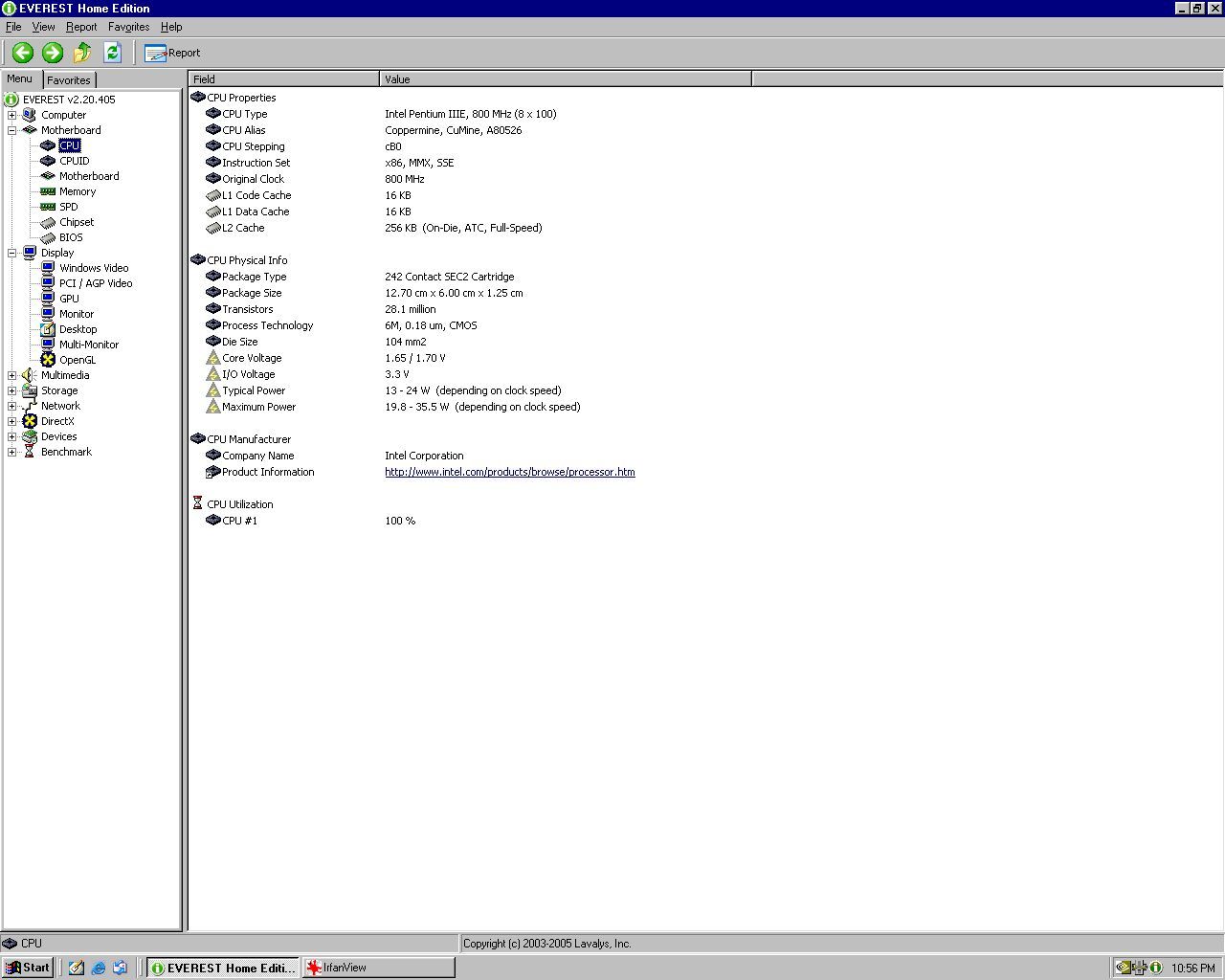Switch to IrfanView taskbar button
This screenshot has width=1225, height=980.
[378, 968]
